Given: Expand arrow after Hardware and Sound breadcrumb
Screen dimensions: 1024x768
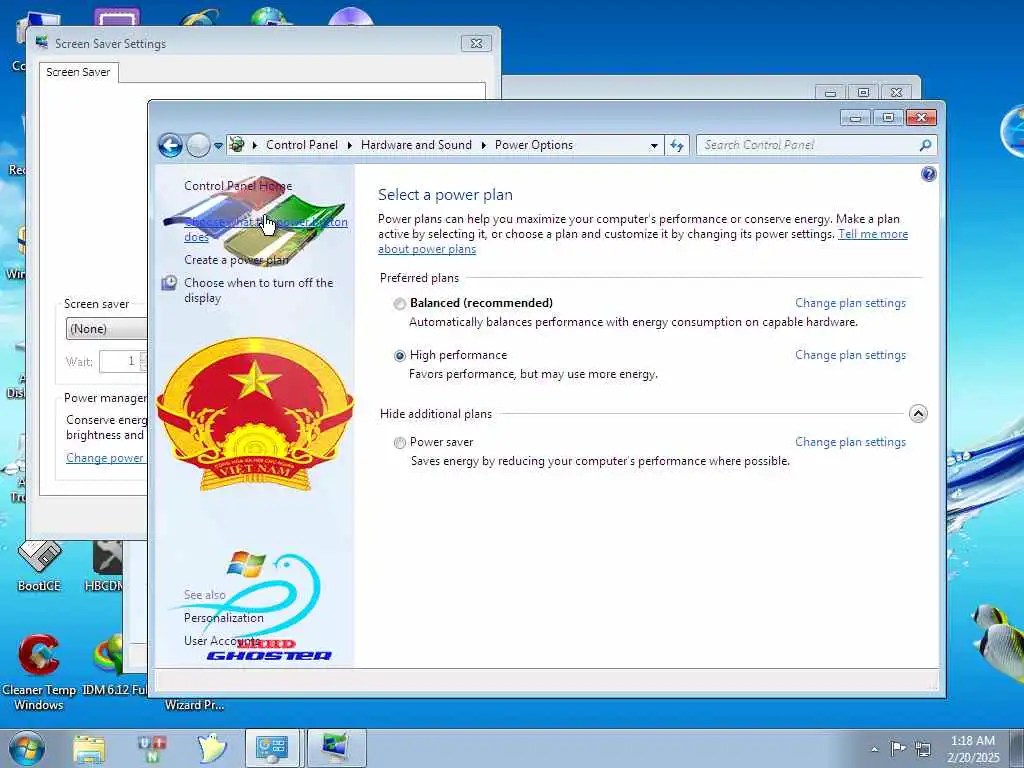Looking at the screenshot, I should 483,145.
